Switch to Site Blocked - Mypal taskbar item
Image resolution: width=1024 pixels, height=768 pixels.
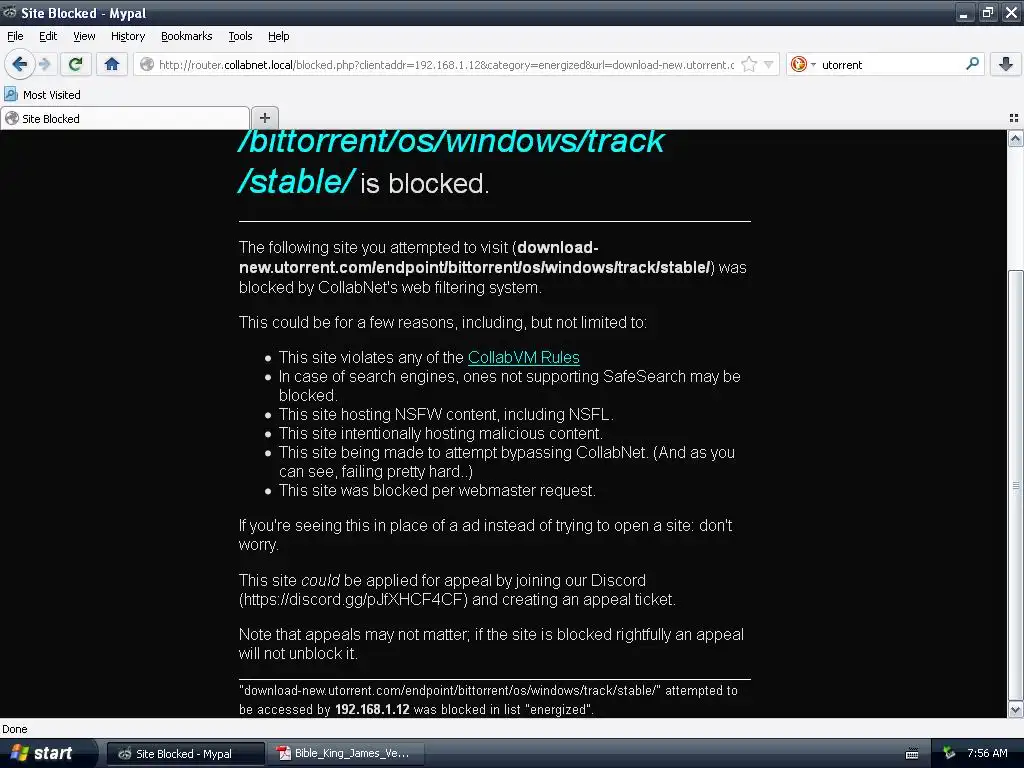185,754
